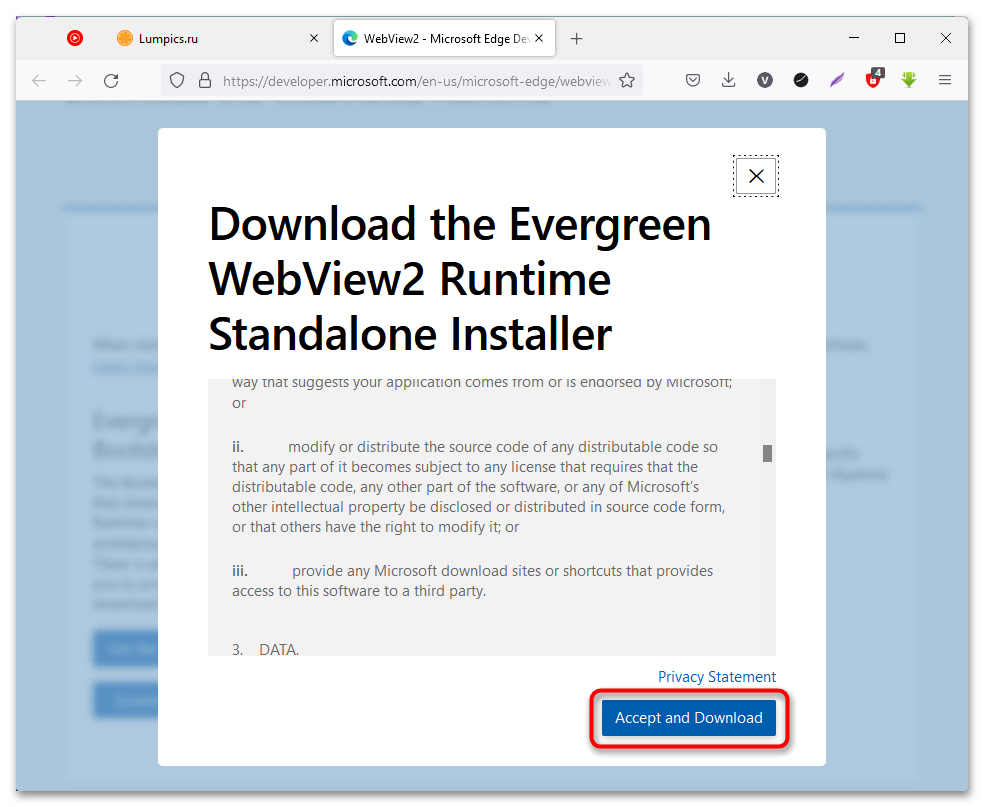Bookmark this page with the star
984x807 pixels.
627,80
